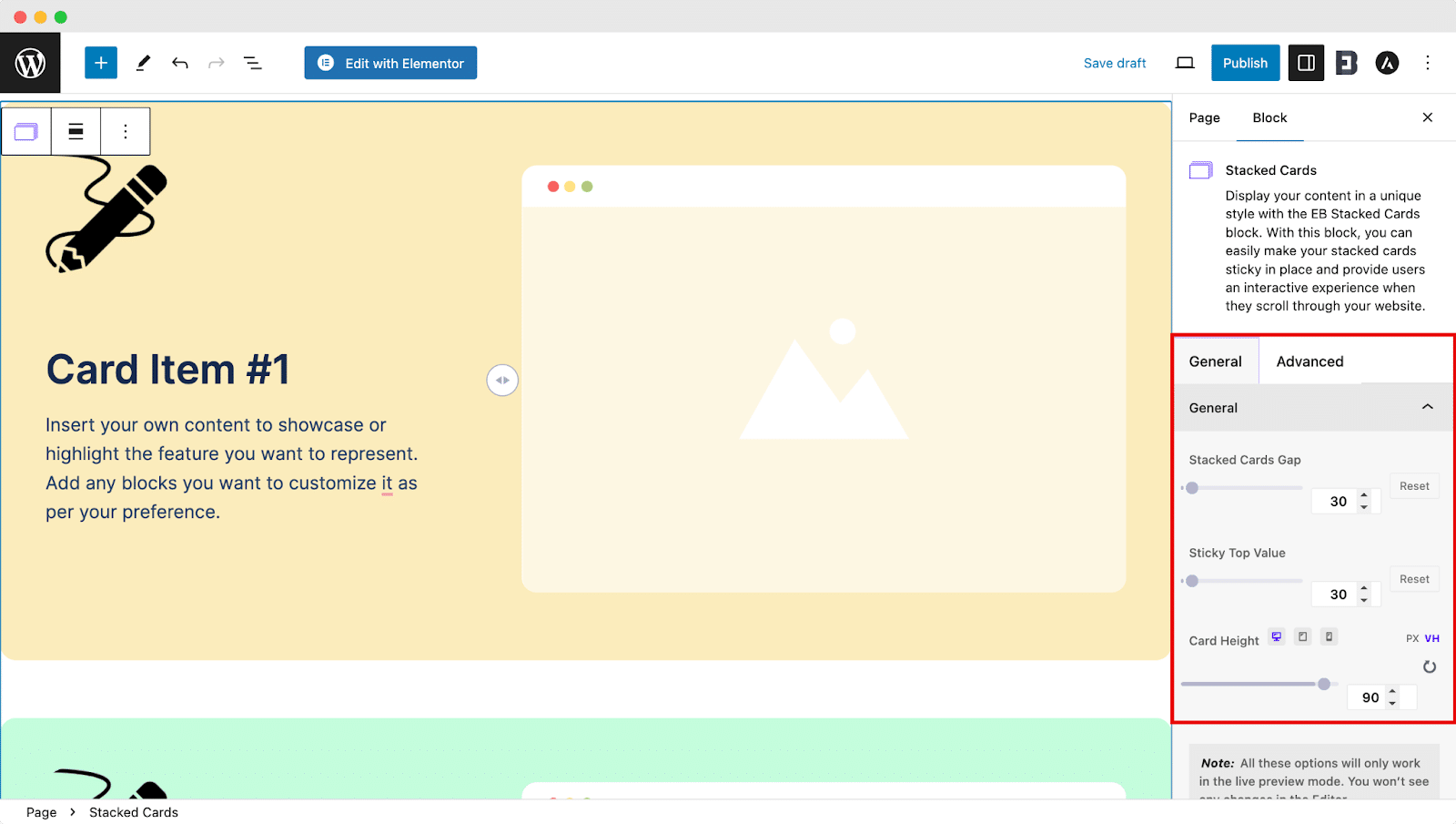Click the Elementor logo in Edit button
Image resolution: width=1456 pixels, height=824 pixels.
(x=326, y=63)
